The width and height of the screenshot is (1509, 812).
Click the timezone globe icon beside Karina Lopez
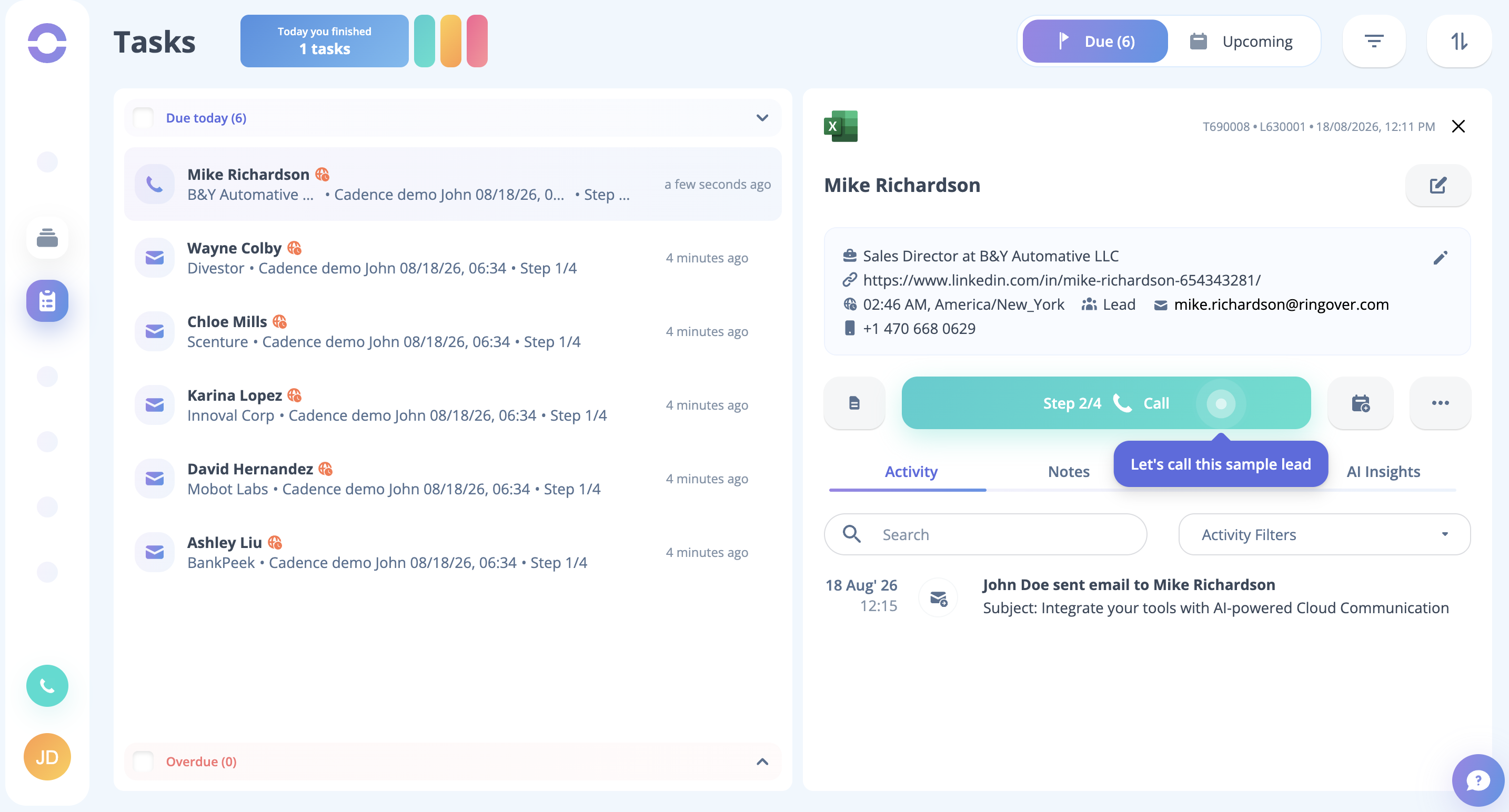tap(295, 396)
